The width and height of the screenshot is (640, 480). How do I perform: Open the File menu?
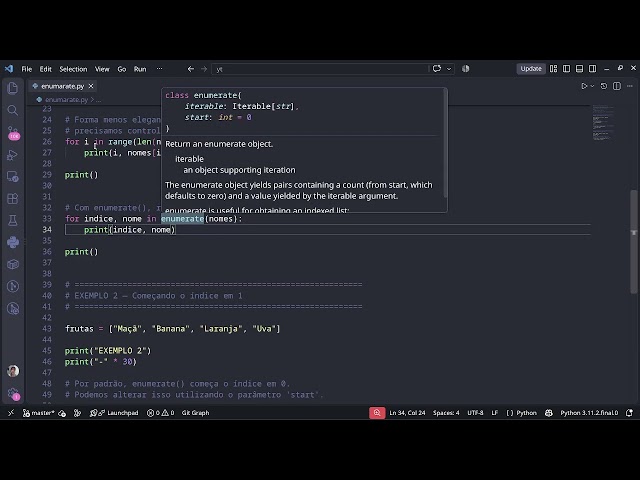pos(27,69)
